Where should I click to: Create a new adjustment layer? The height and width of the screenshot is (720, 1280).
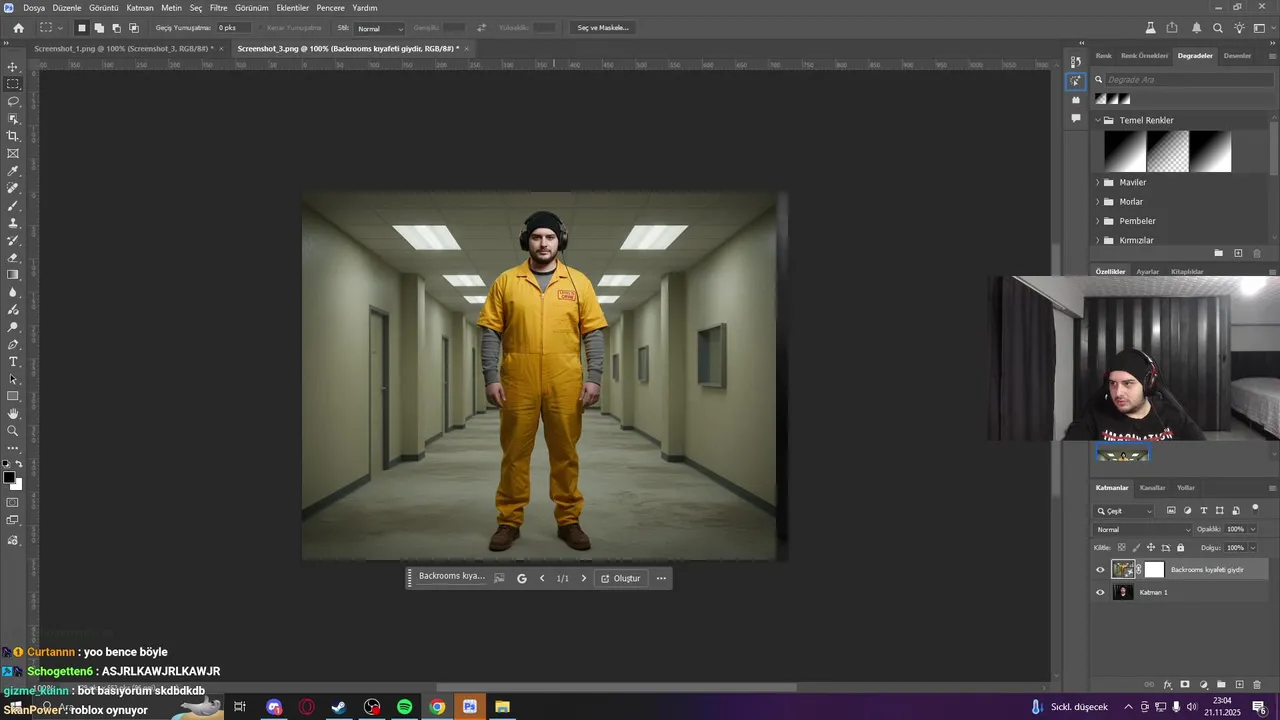(1203, 685)
